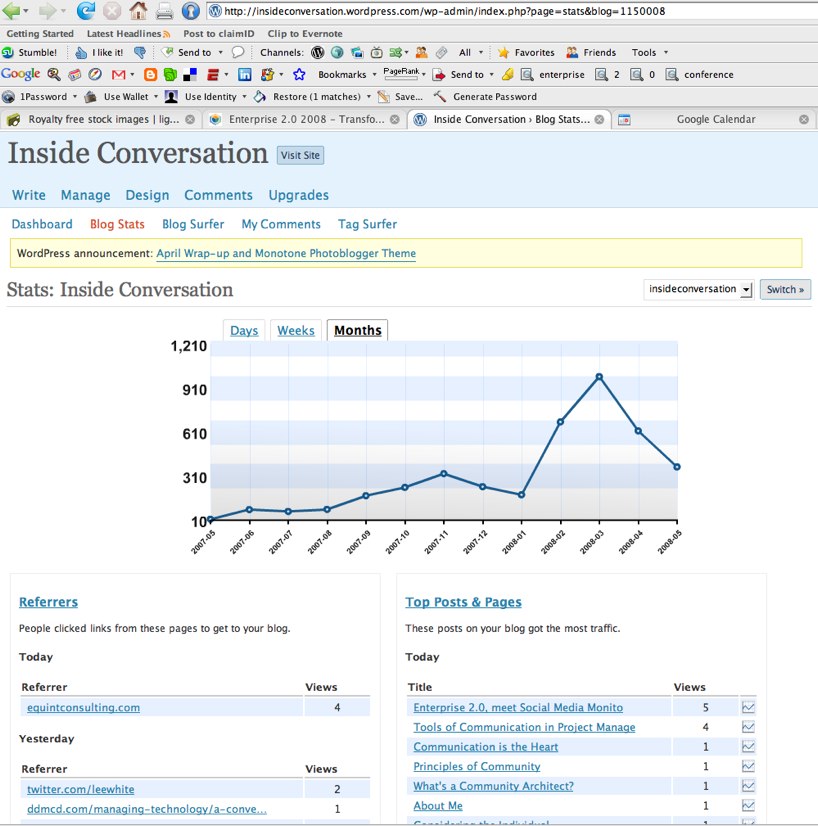The image size is (818, 826).
Task: Click the browser reload button
Action: pos(86,12)
